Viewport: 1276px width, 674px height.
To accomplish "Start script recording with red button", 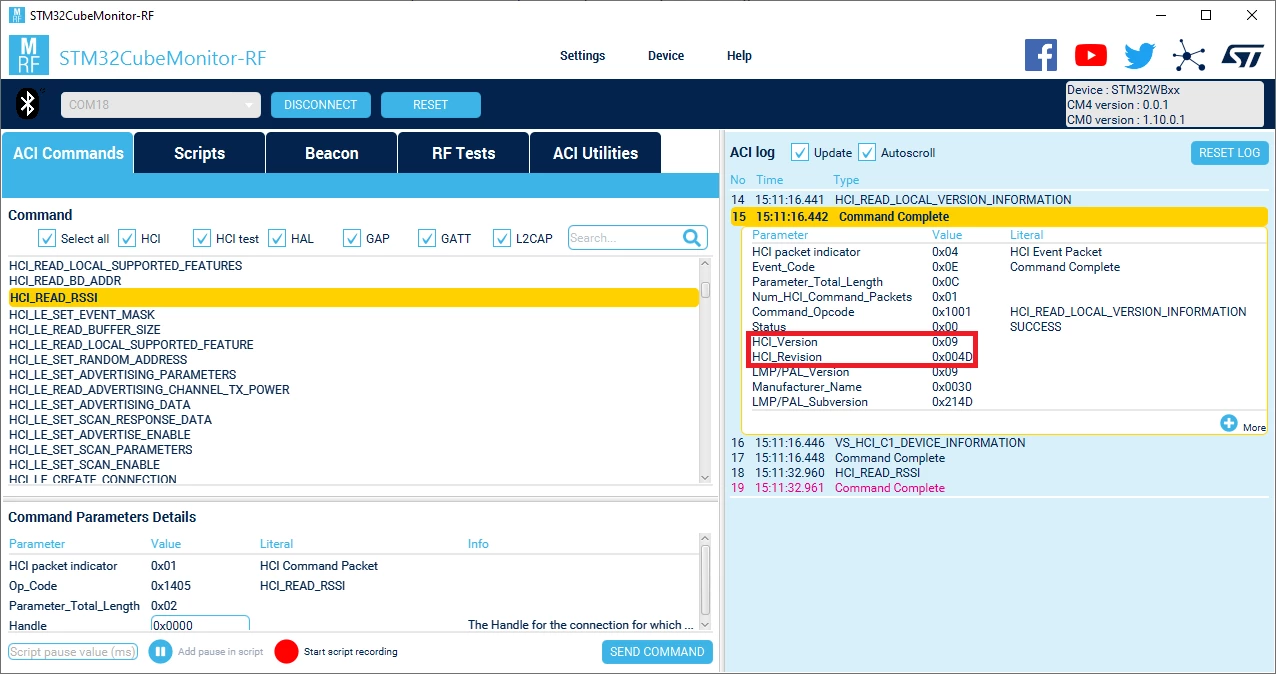I will 287,652.
